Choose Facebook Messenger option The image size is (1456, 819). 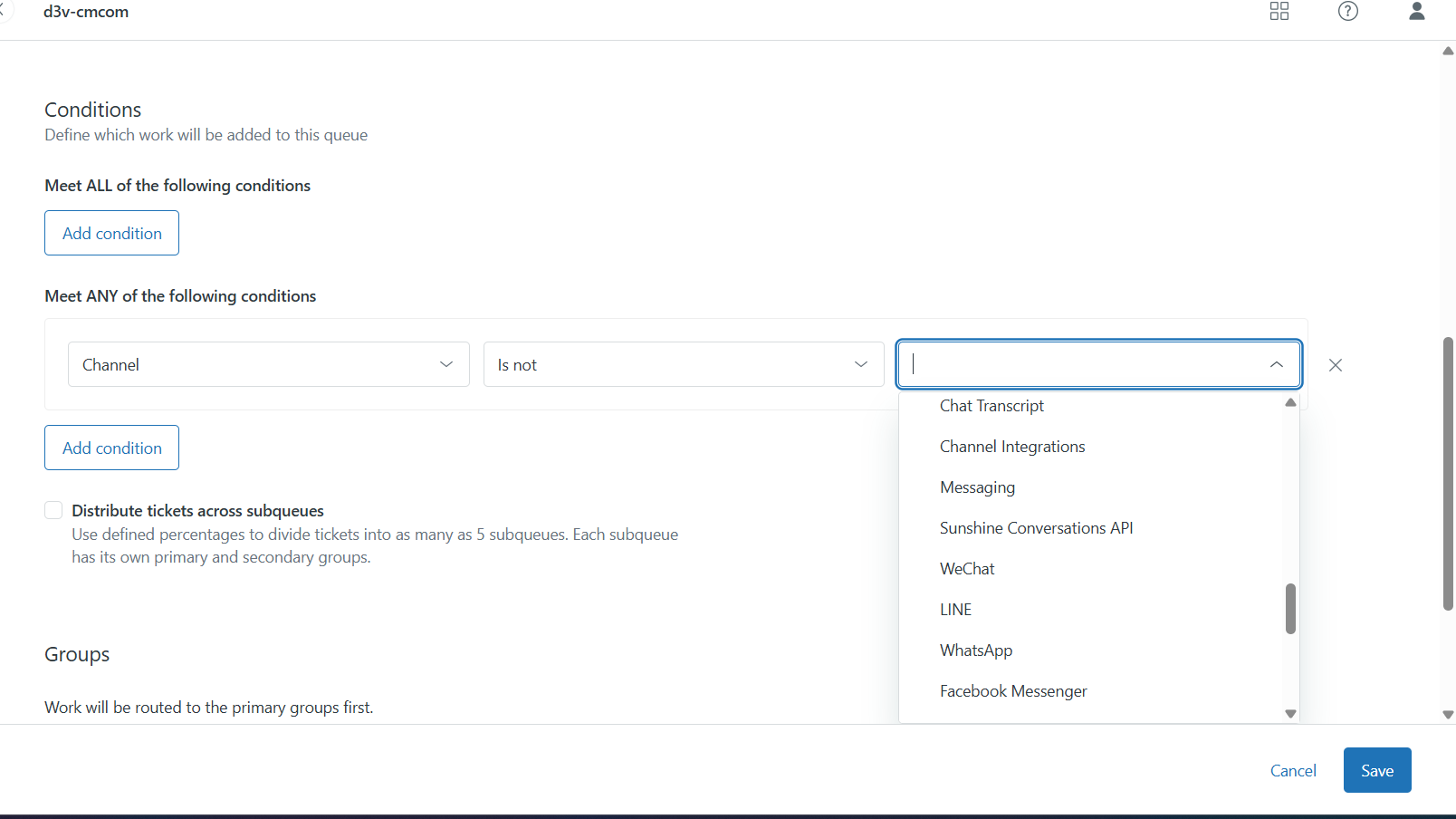[x=1013, y=691]
